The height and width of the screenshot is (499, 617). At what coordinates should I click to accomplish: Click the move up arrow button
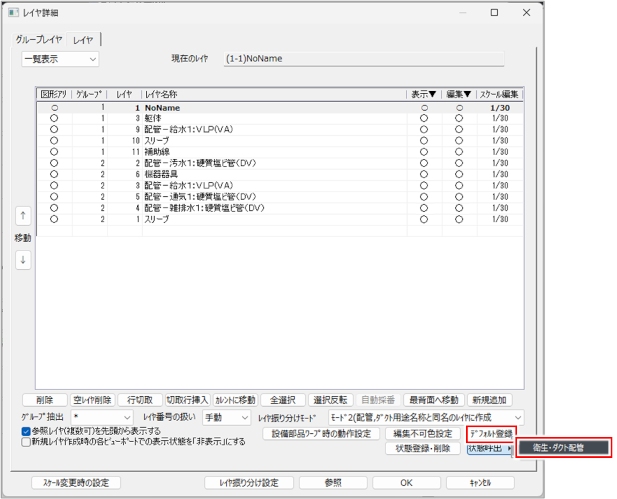pos(24,216)
